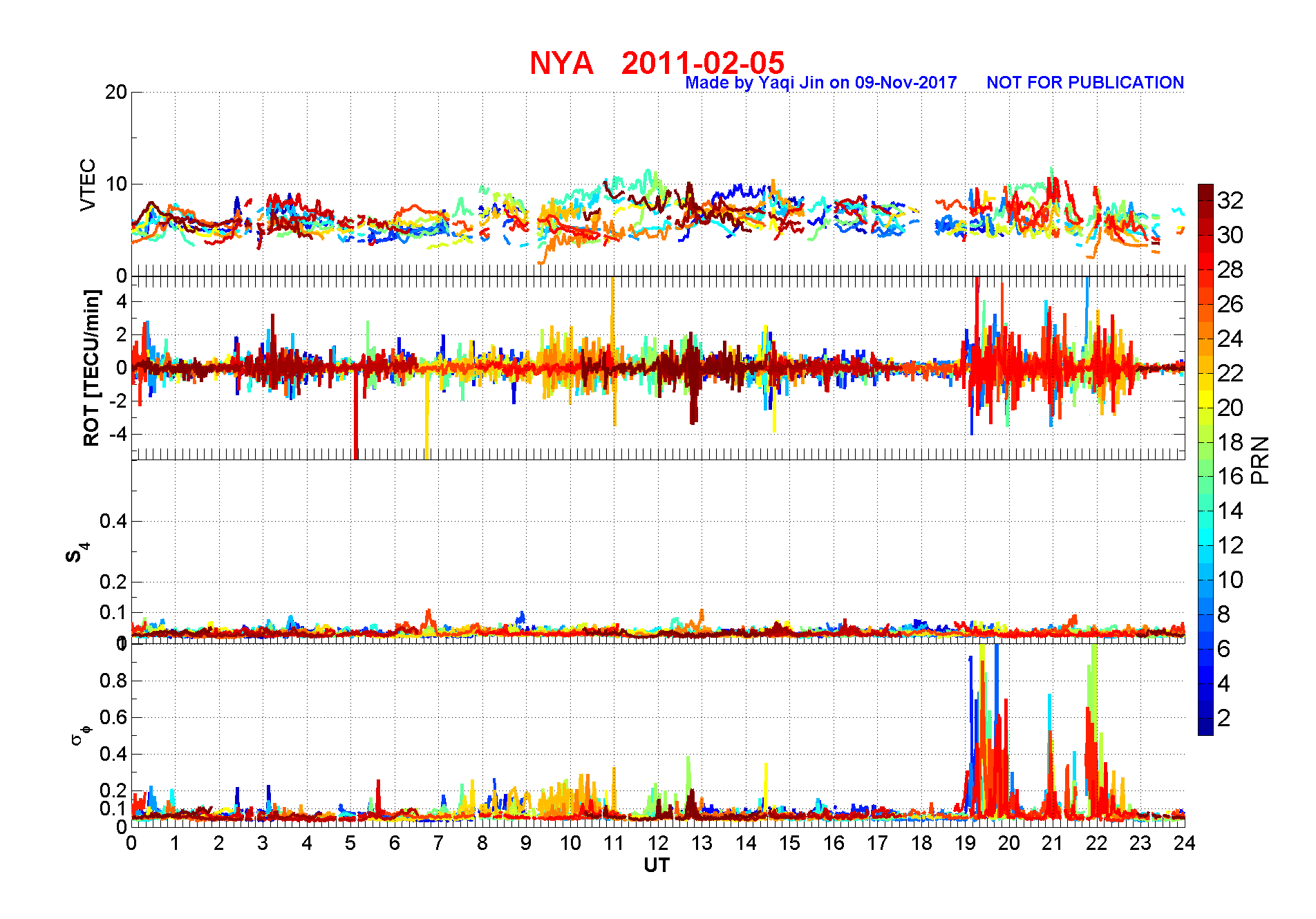Click the yellow band of the PRN colorbar
1316x919 pixels.
coord(1205,399)
